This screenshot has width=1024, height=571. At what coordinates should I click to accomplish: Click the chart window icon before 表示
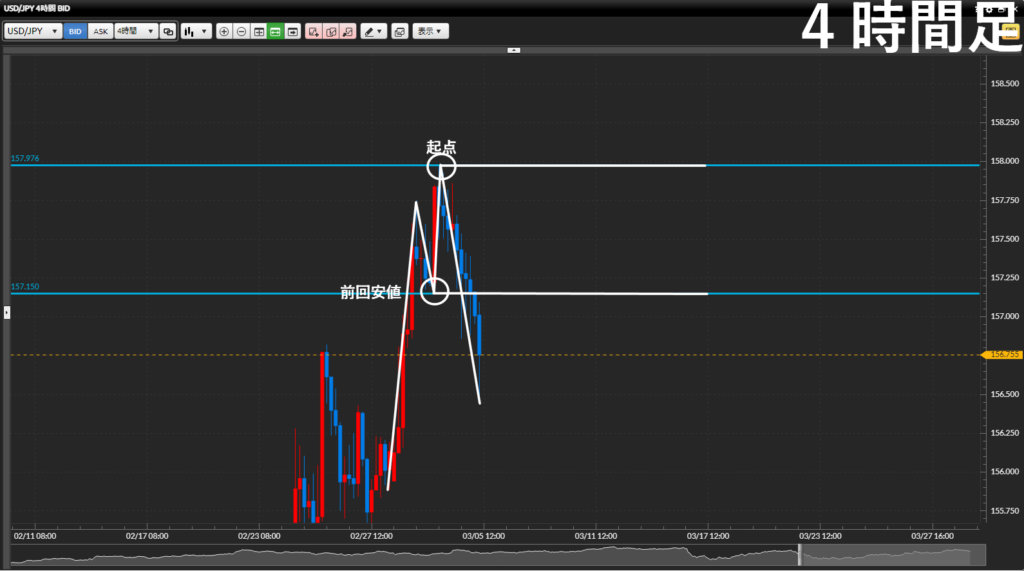tap(399, 31)
